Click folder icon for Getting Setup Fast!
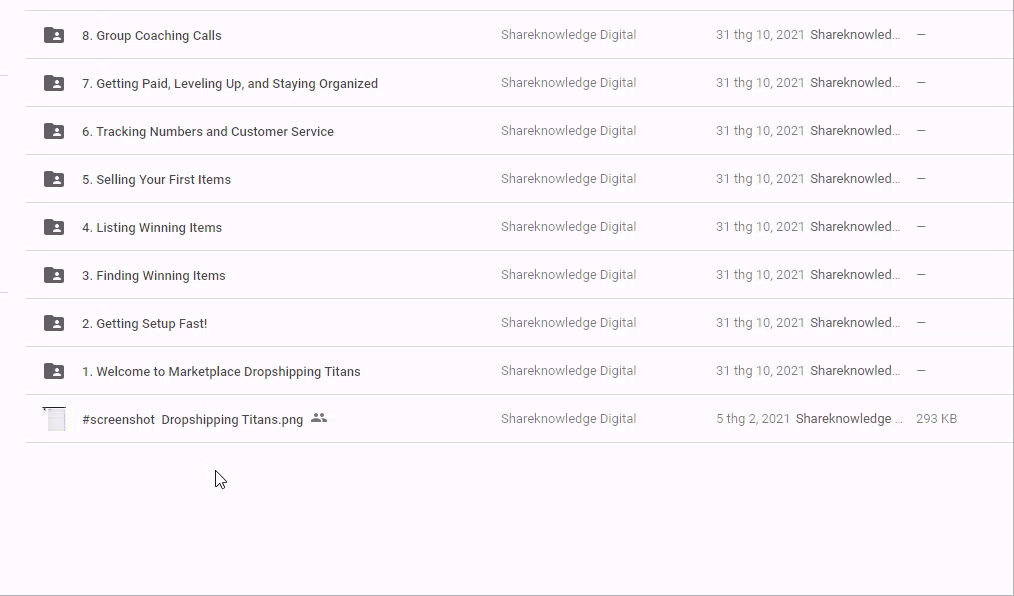Viewport: 1014px width, 596px height. [x=54, y=323]
